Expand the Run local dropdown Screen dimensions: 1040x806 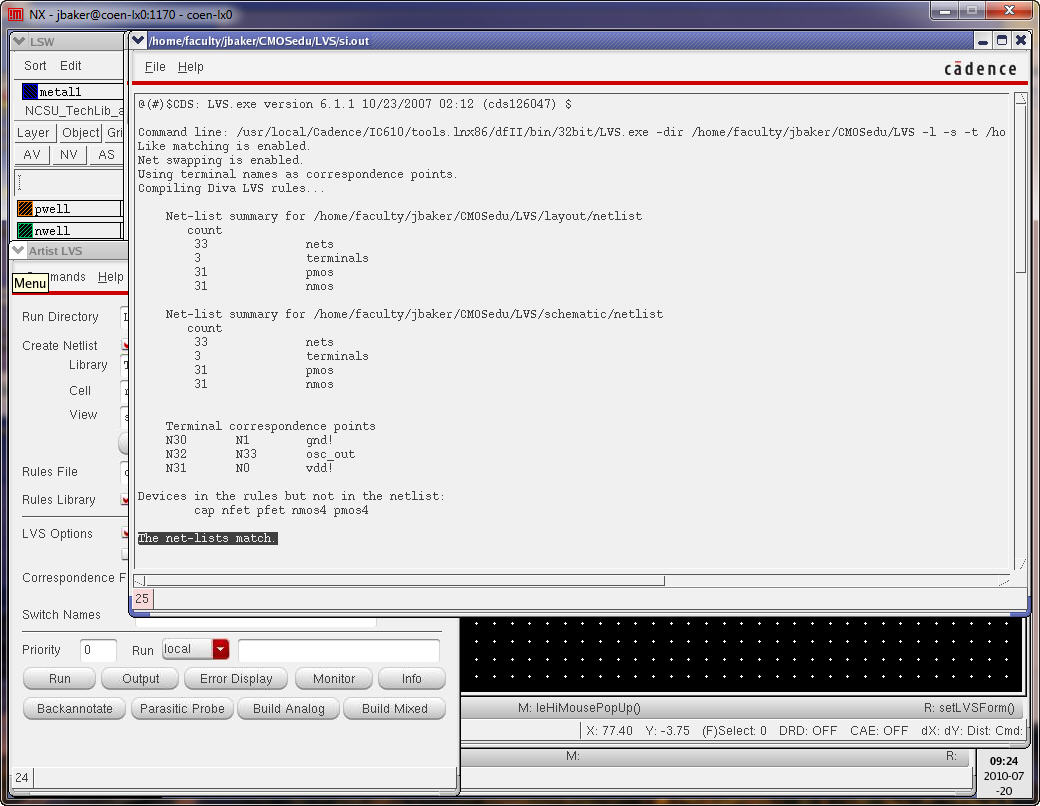(220, 649)
